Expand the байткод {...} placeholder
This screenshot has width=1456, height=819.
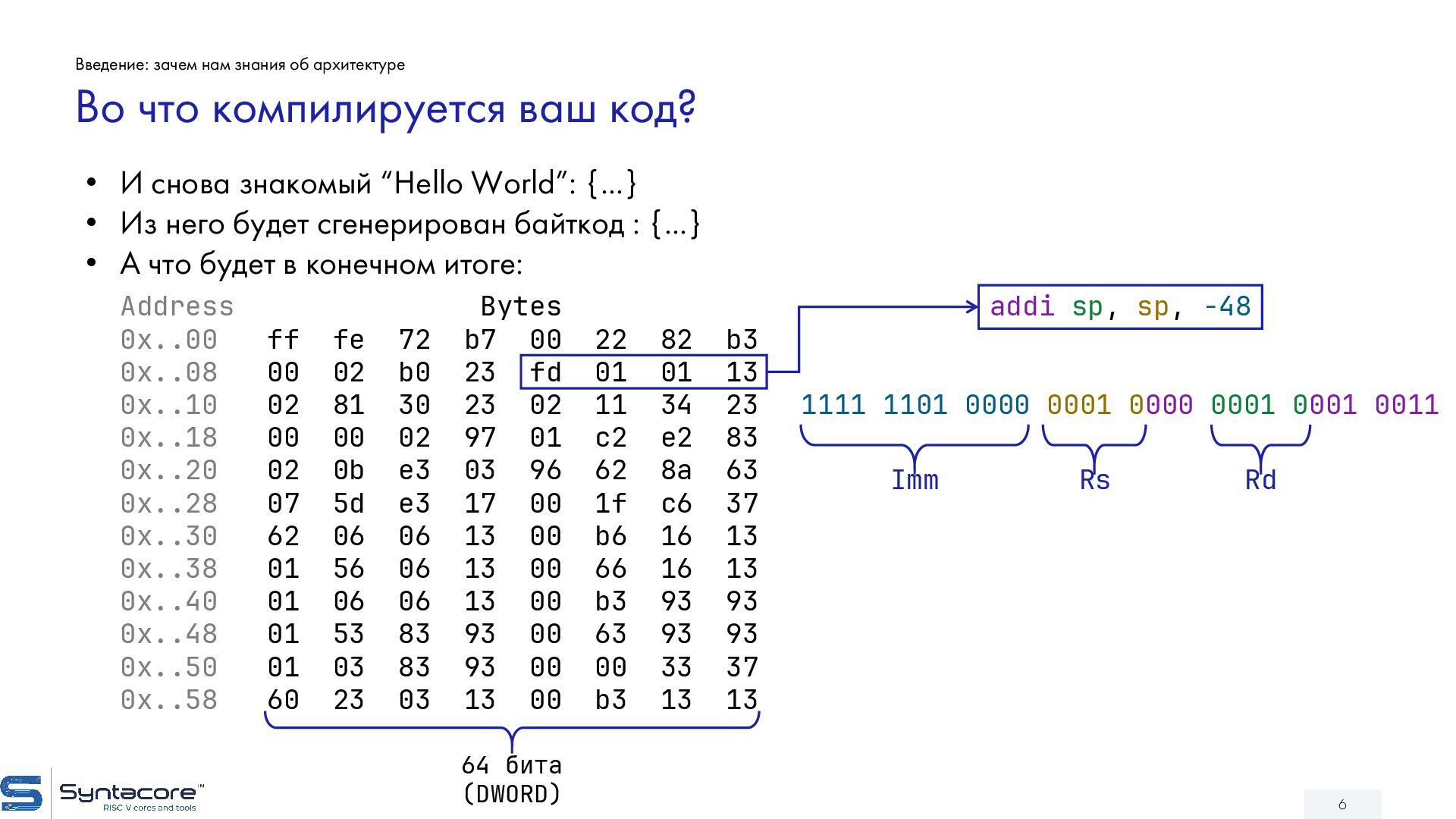point(675,224)
